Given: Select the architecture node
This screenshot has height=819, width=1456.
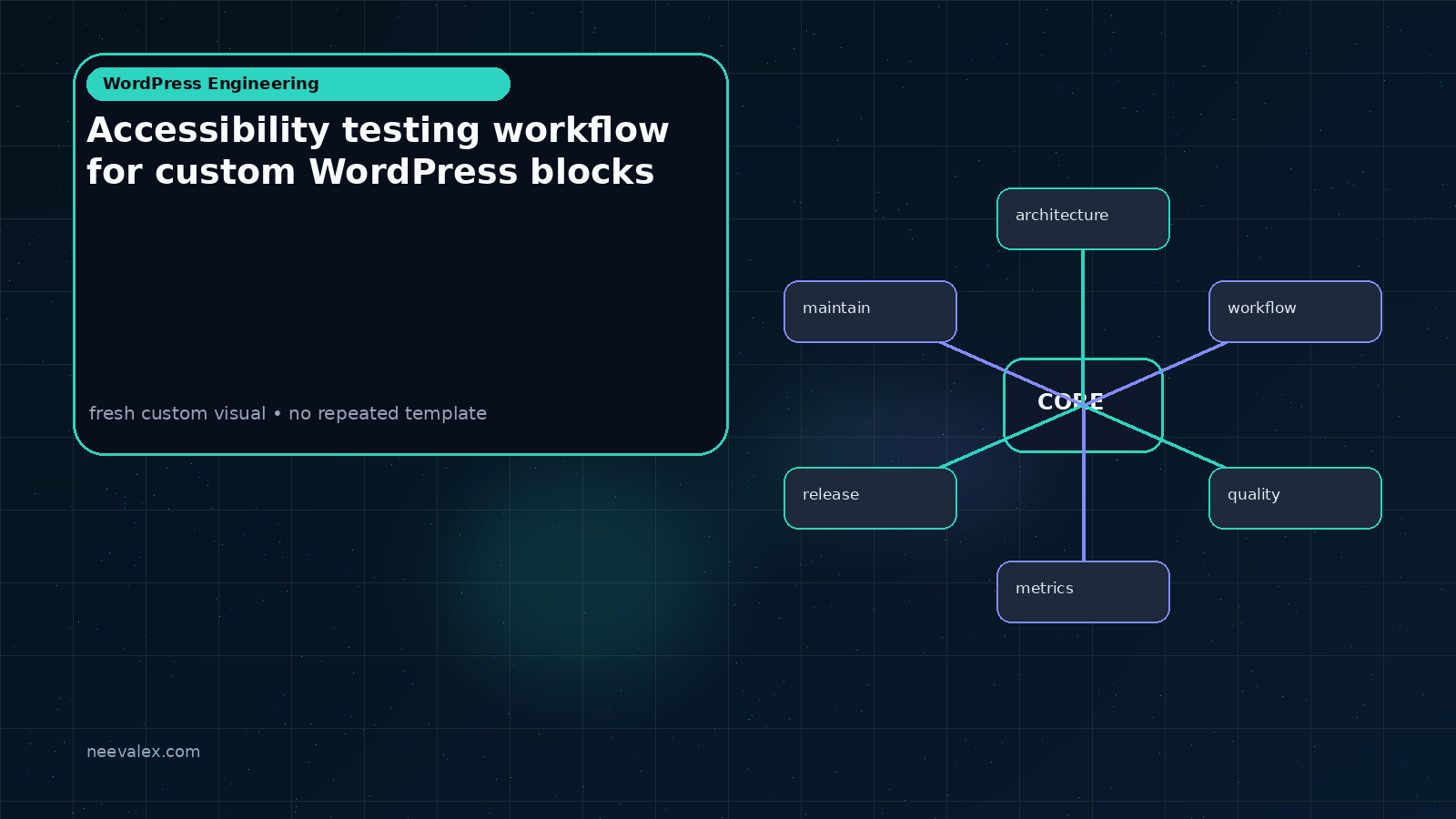Looking at the screenshot, I should [x=1083, y=218].
